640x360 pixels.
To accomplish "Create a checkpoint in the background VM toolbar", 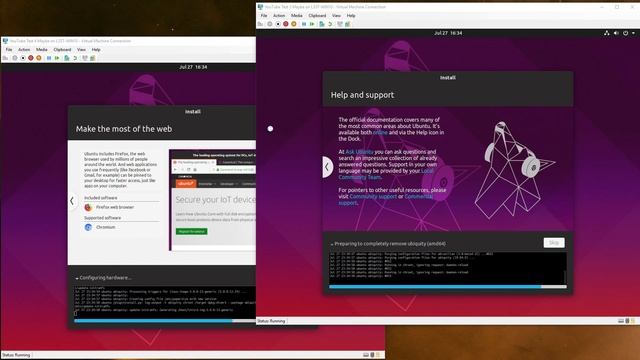I will 67,58.
